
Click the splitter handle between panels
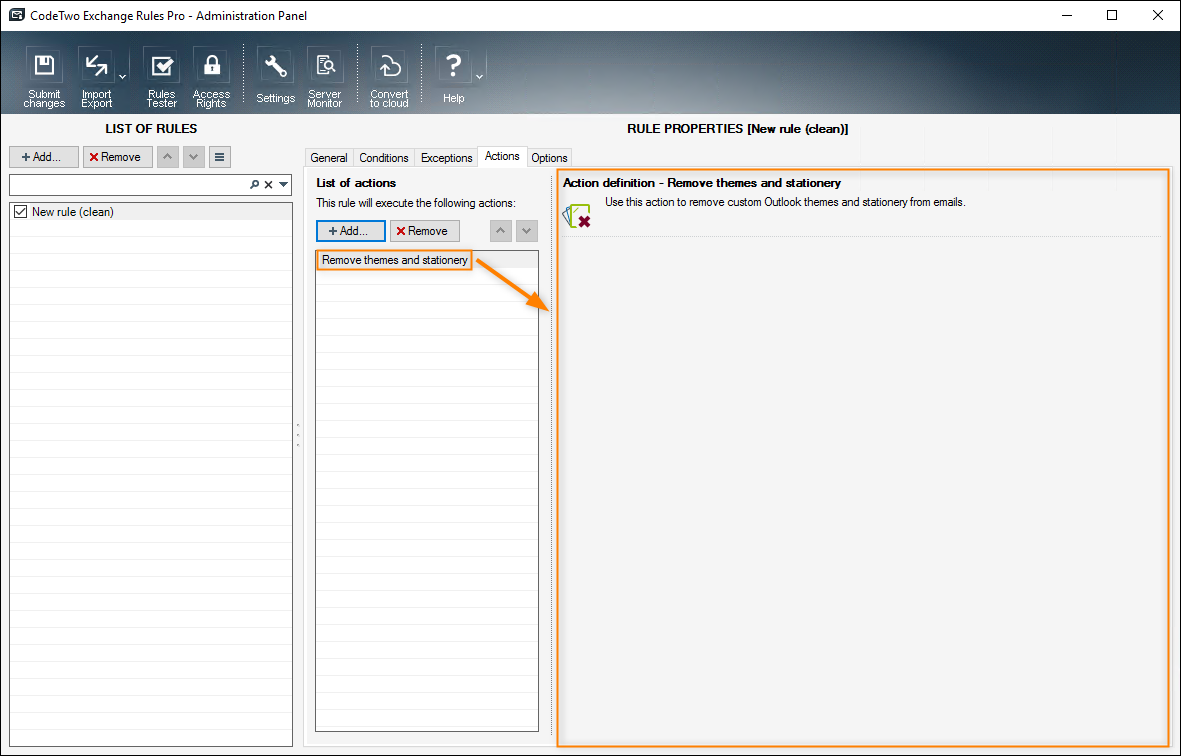pyautogui.click(x=298, y=435)
